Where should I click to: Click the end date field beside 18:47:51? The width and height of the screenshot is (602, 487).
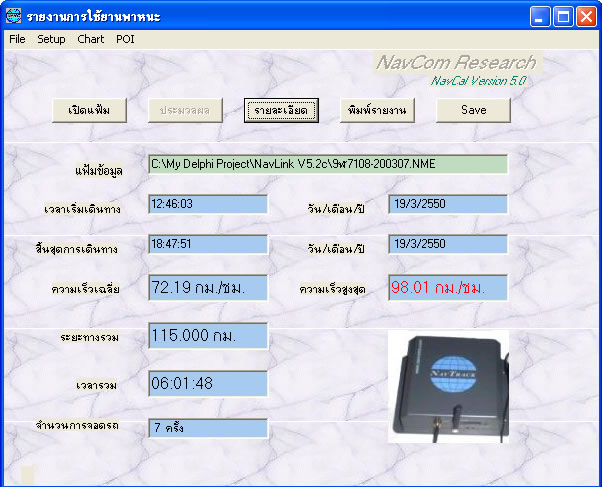click(x=448, y=244)
